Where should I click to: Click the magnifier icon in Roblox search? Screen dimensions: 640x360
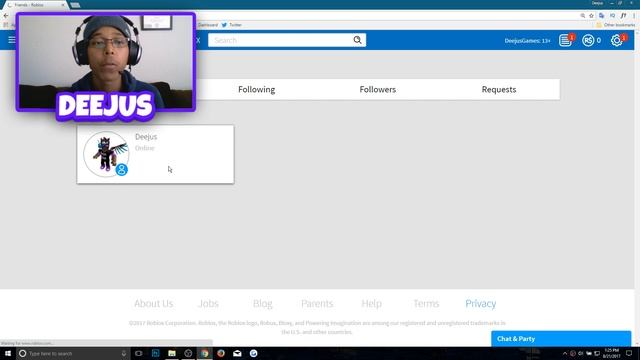[x=357, y=40]
